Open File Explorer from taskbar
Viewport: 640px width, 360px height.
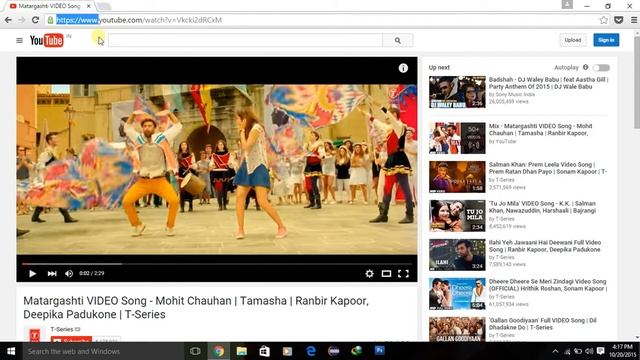[242, 351]
